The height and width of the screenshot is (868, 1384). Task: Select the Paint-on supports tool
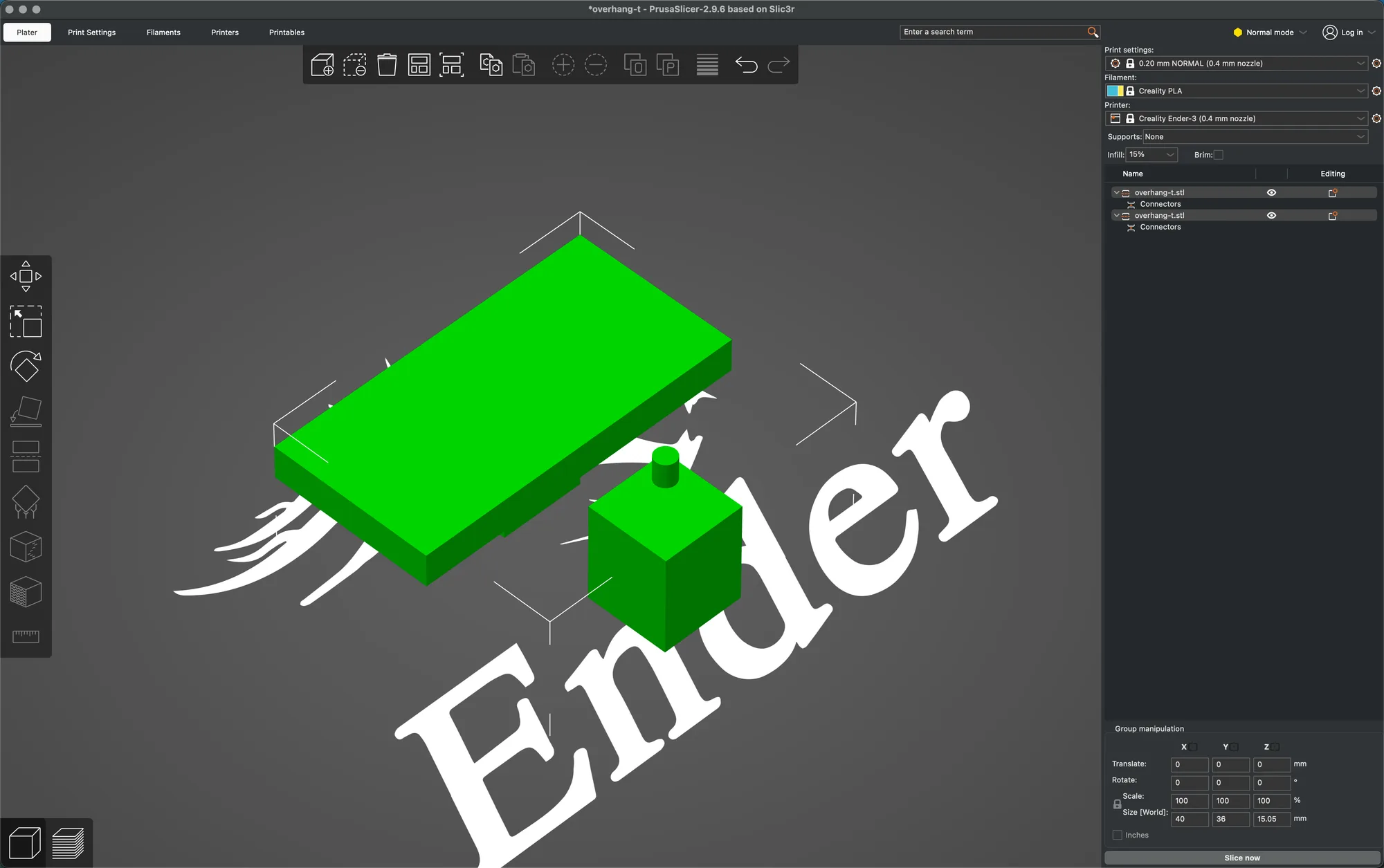coord(26,502)
